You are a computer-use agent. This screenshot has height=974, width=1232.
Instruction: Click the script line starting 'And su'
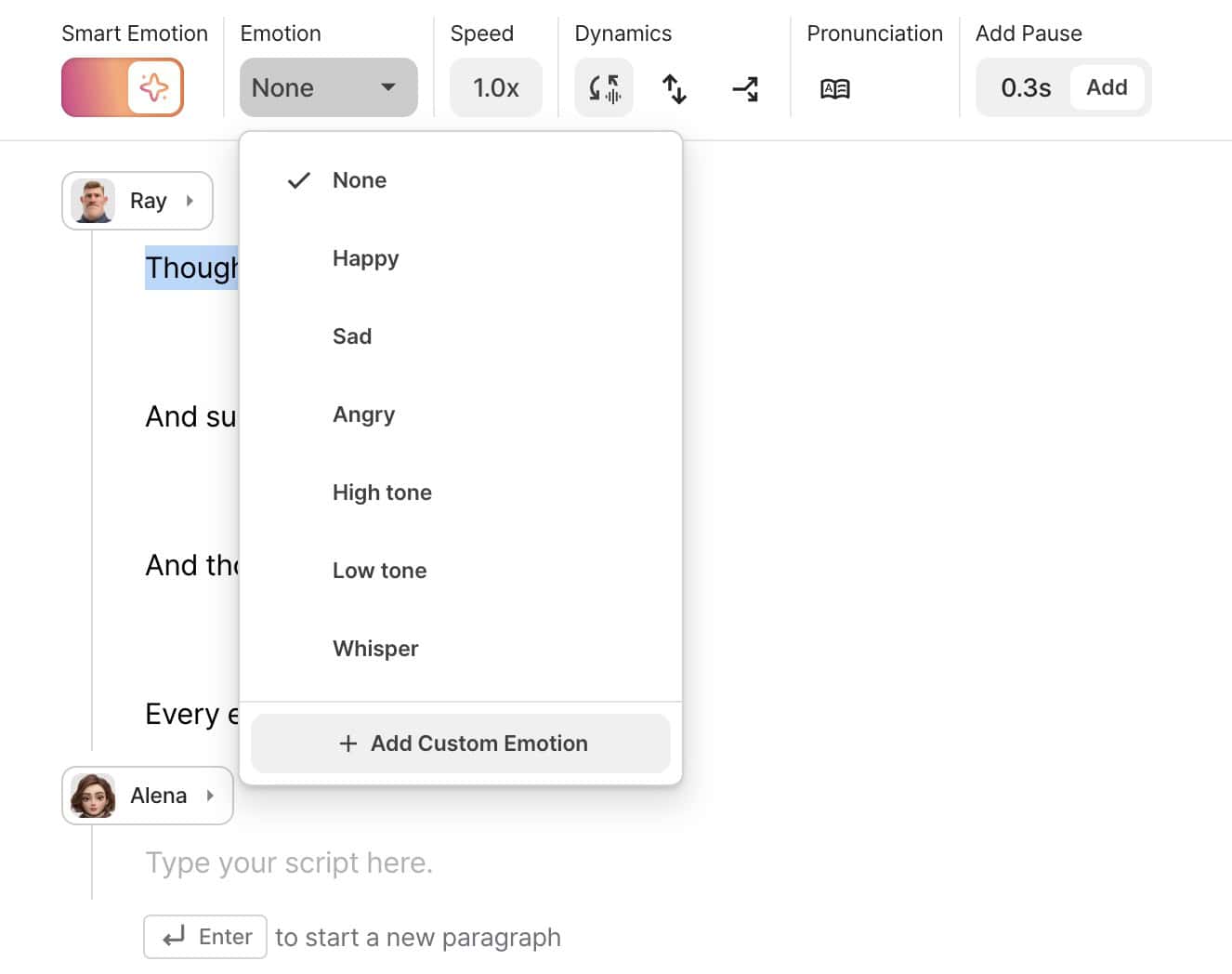(x=191, y=416)
